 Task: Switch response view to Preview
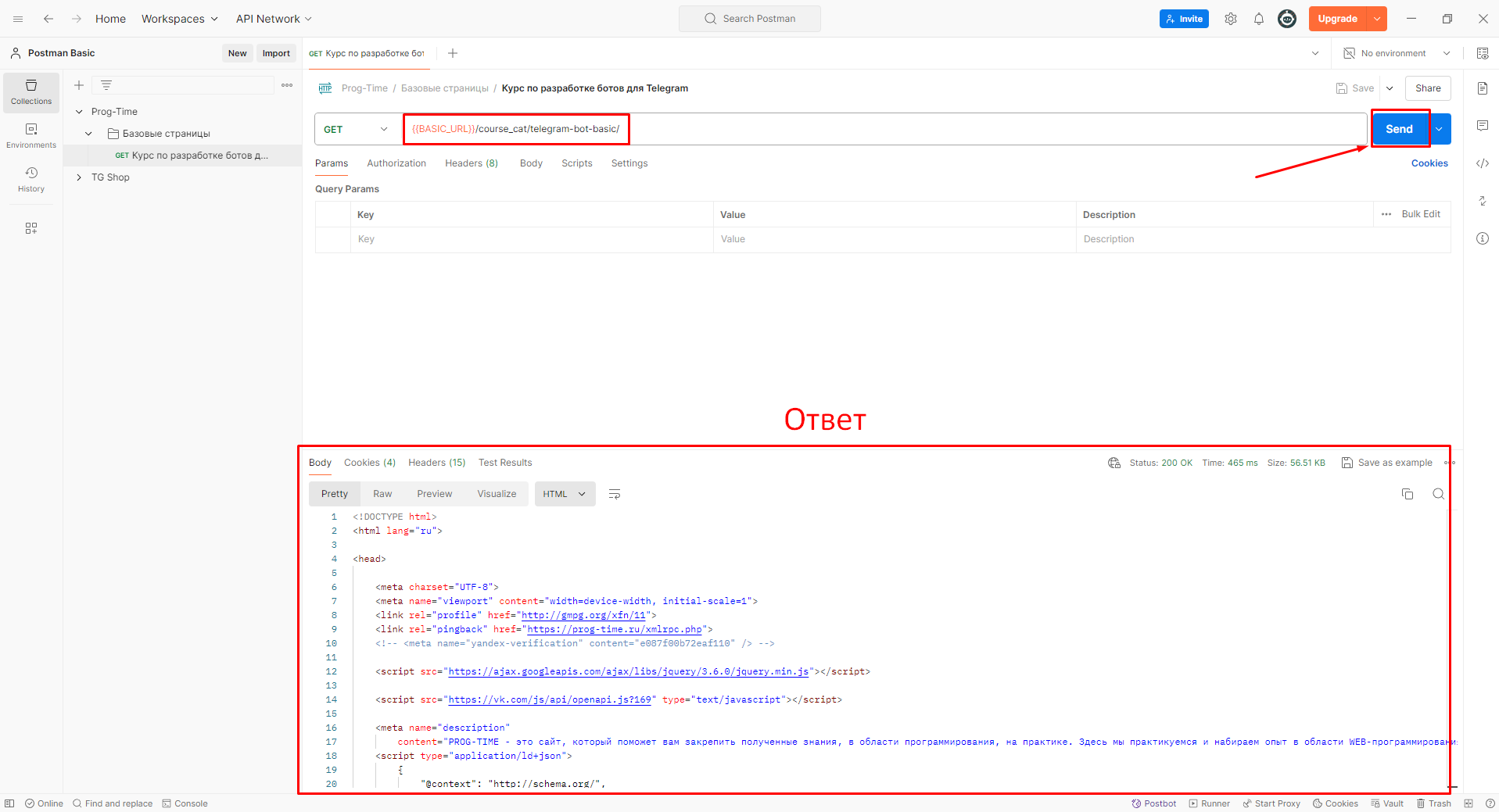(435, 494)
